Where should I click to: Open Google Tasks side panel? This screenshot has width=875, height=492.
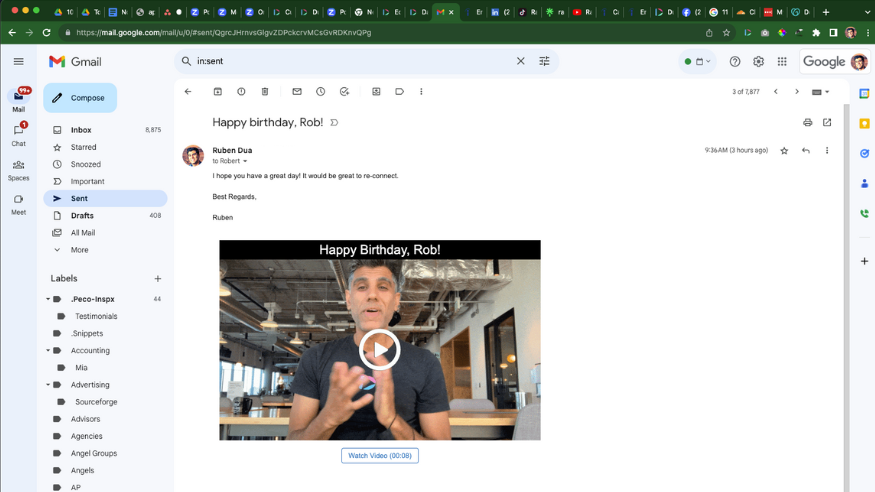[864, 153]
